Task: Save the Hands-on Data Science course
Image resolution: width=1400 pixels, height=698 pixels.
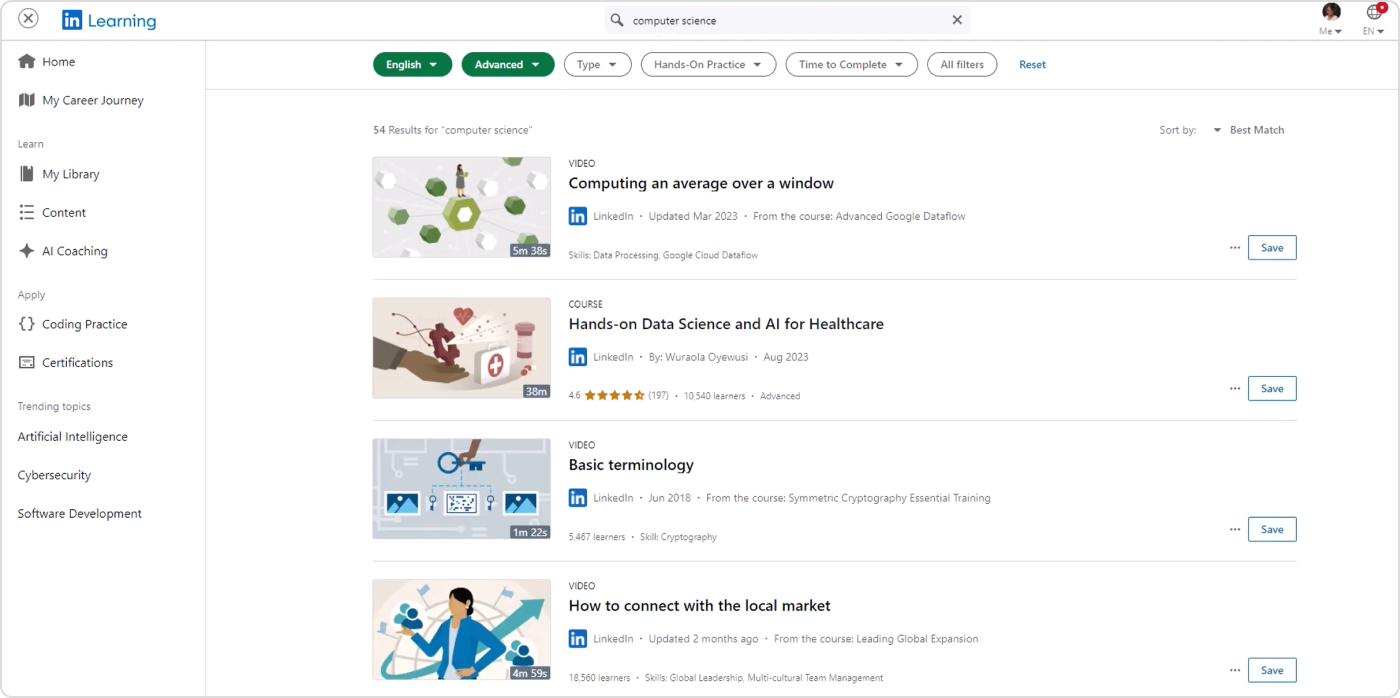Action: click(x=1271, y=388)
